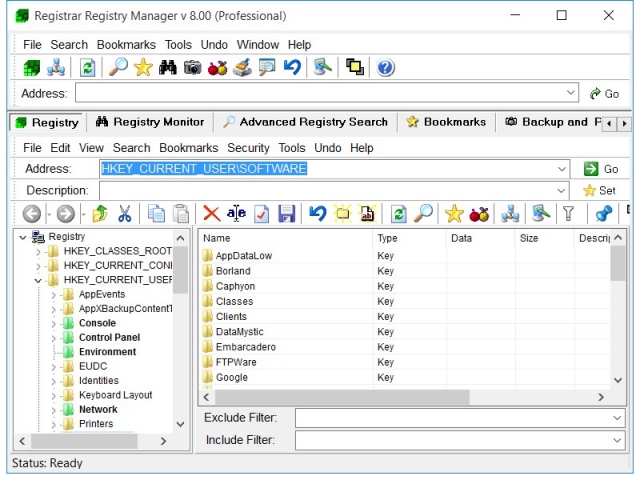Click the camera snapshot icon in top toolbar
640x480 pixels.
192,67
